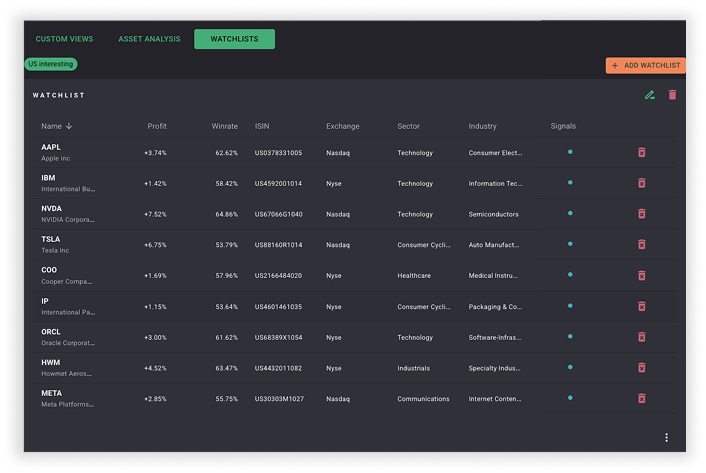Sort by Profit column header
706x473 pixels.
click(x=157, y=126)
